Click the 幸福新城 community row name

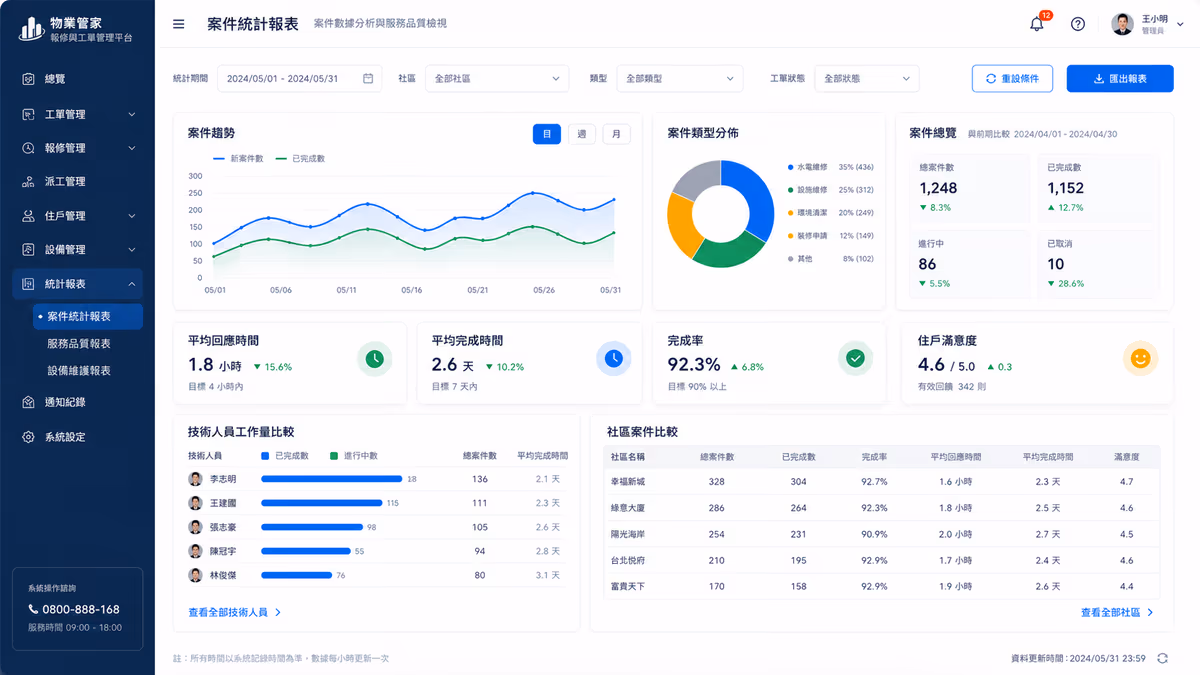(628, 482)
